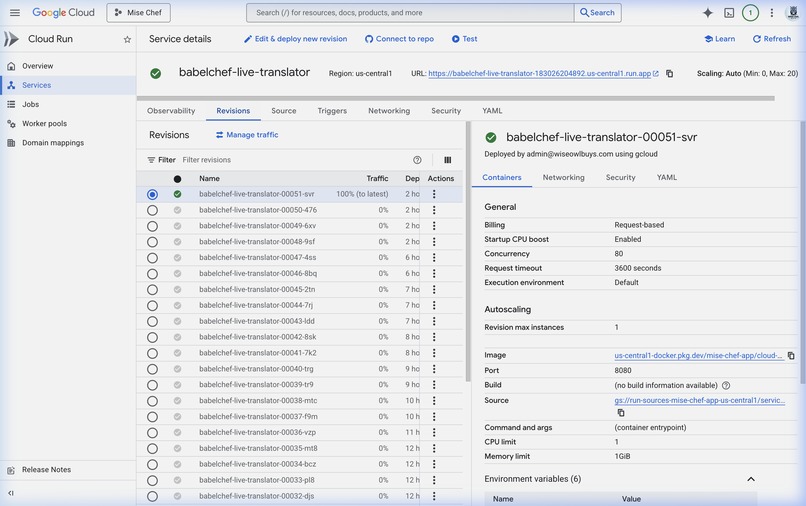Click the Learn button

tap(720, 39)
